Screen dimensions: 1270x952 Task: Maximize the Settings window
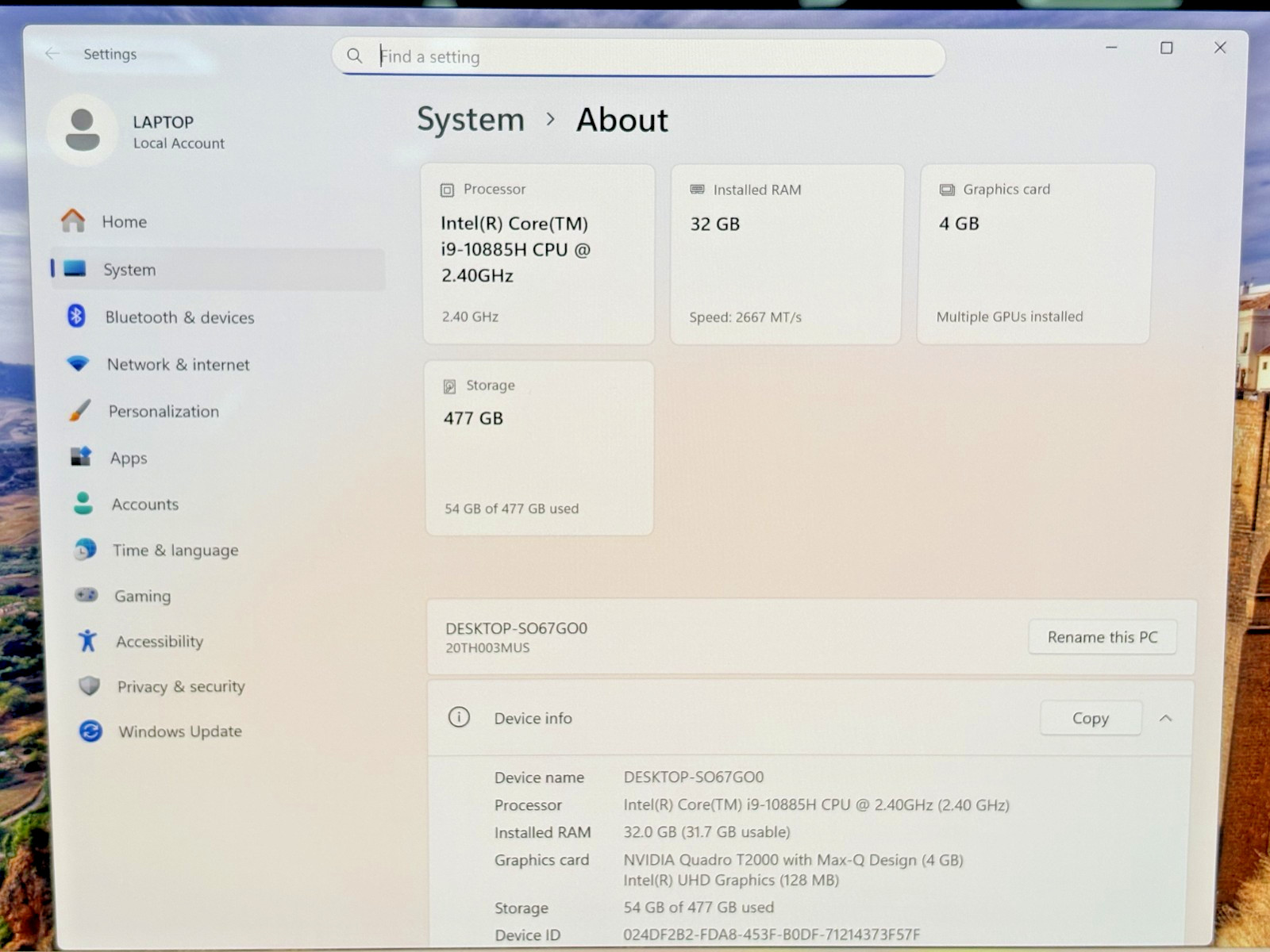tap(1166, 48)
